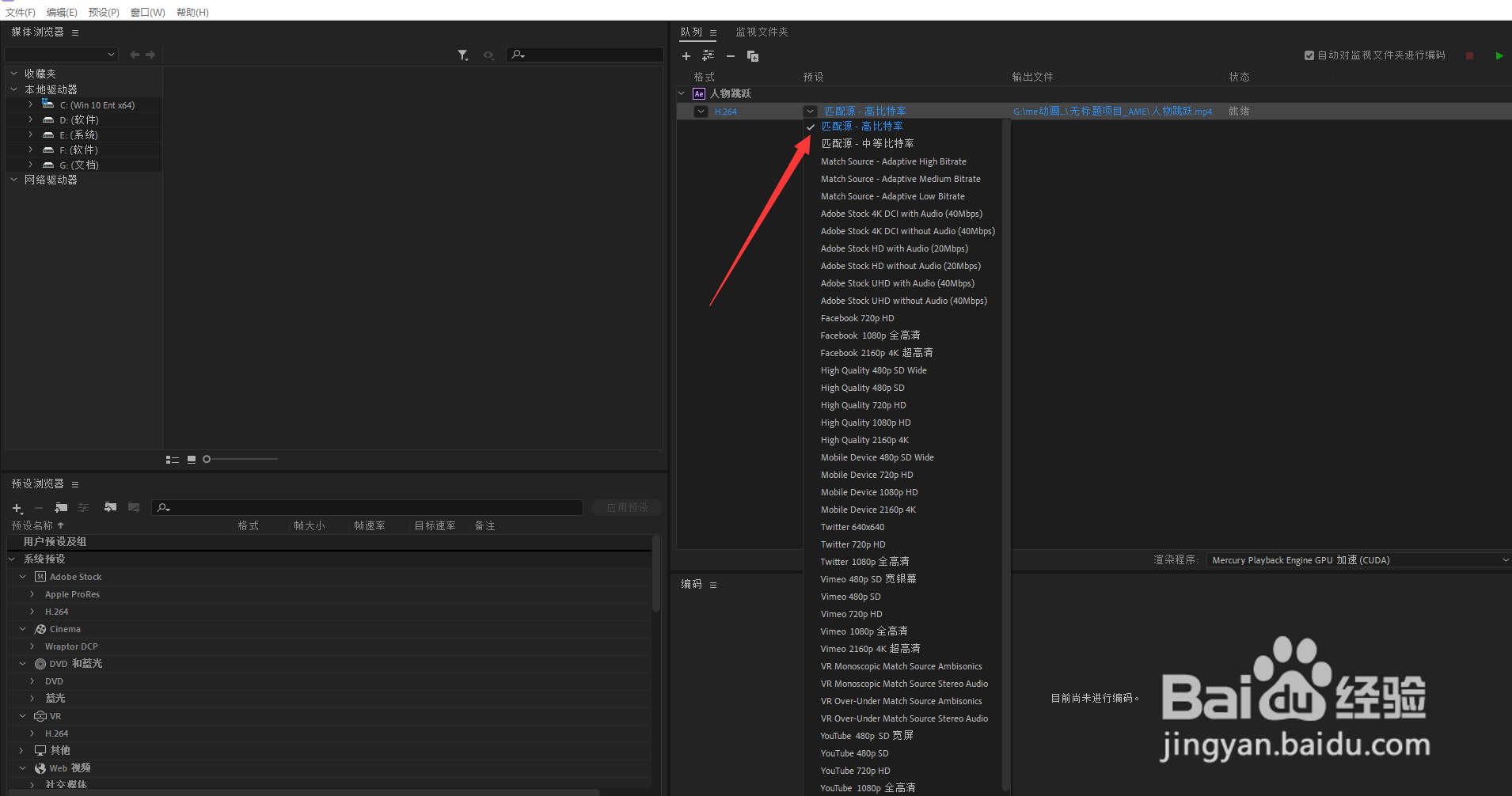The height and width of the screenshot is (796, 1512).
Task: Open the Help menu
Action: click(x=192, y=13)
